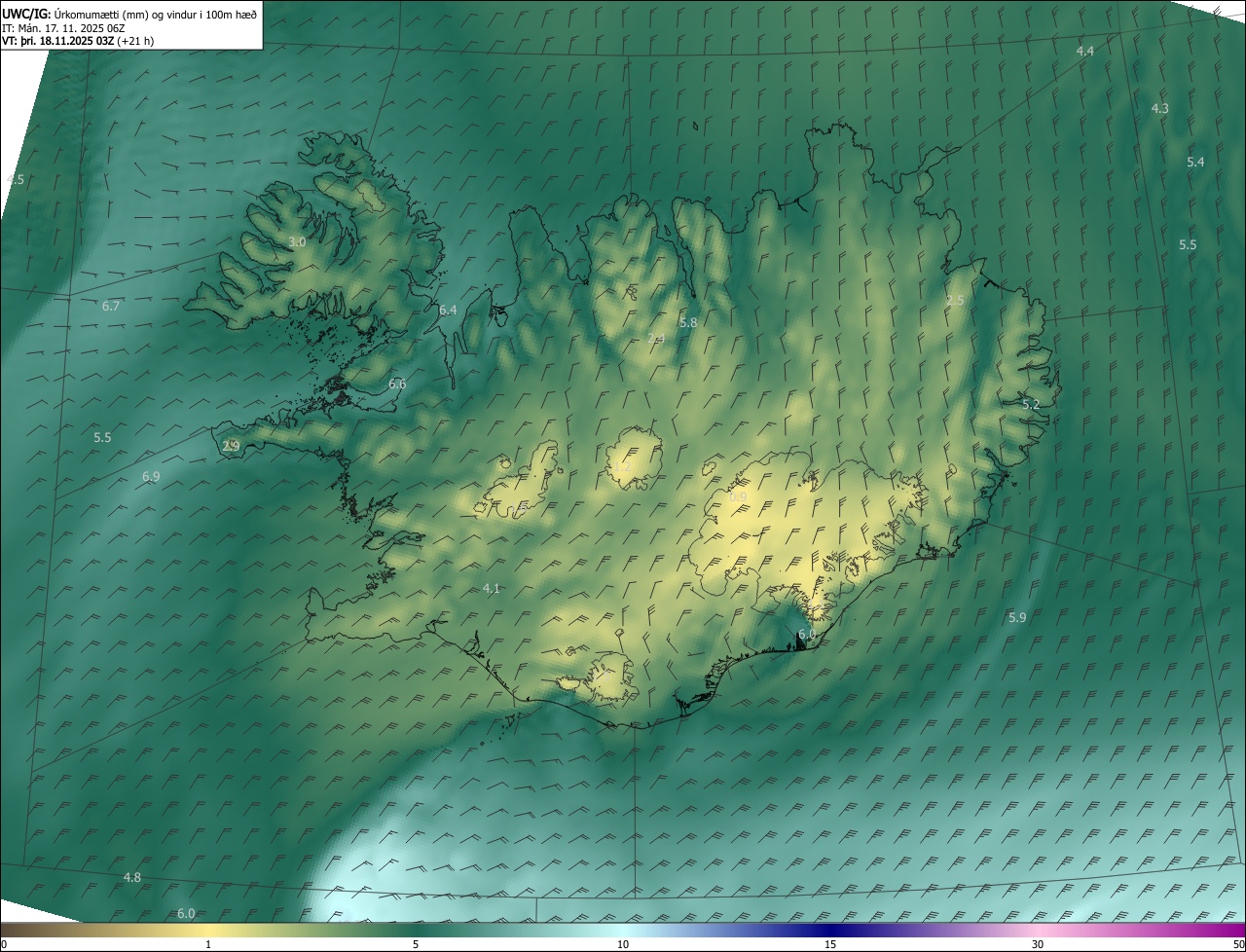The width and height of the screenshot is (1246, 952).
Task: Click the 10 tick on the color scale
Action: [623, 944]
